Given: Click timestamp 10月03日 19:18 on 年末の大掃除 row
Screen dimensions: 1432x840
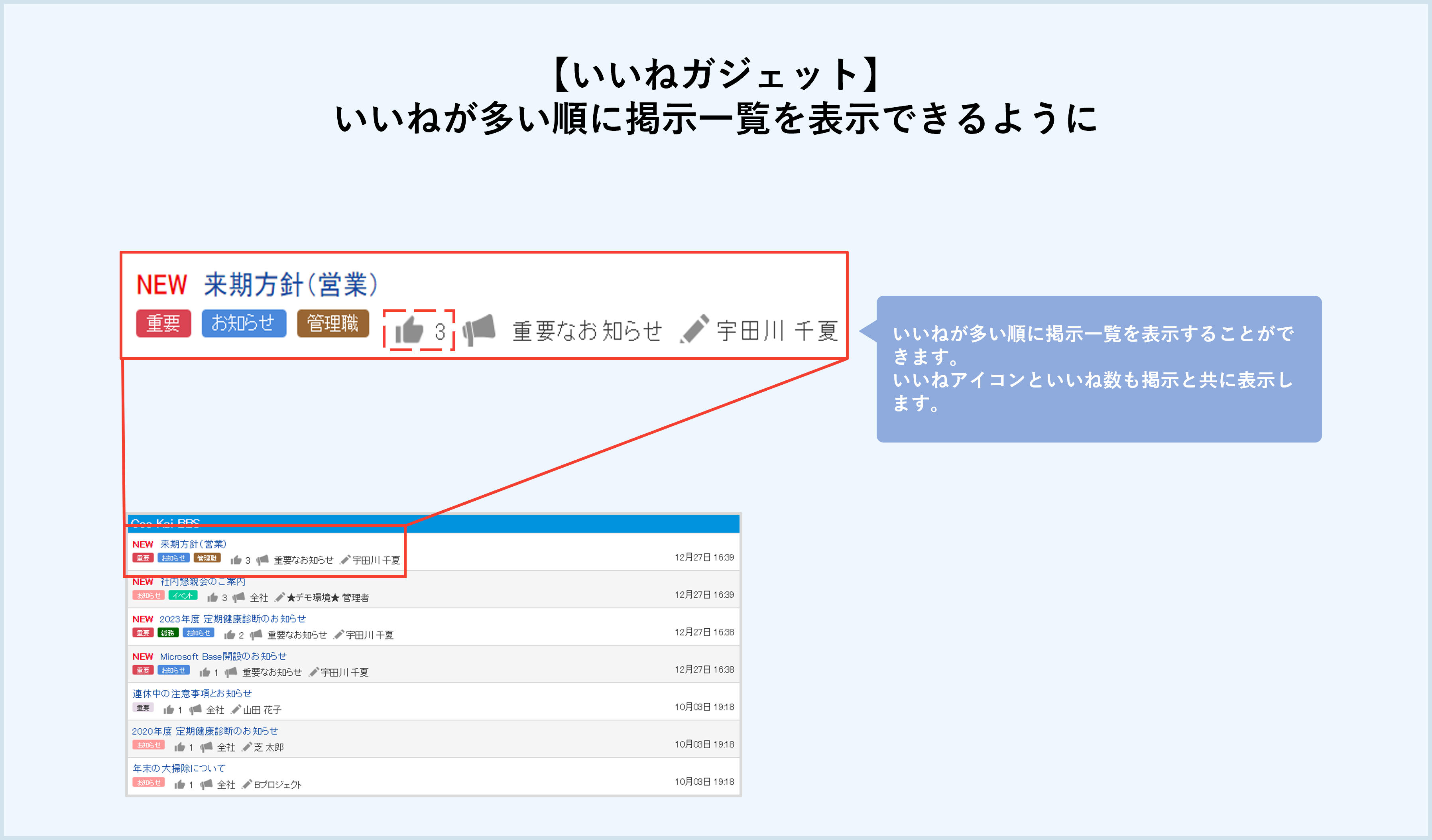Looking at the screenshot, I should pyautogui.click(x=704, y=782).
